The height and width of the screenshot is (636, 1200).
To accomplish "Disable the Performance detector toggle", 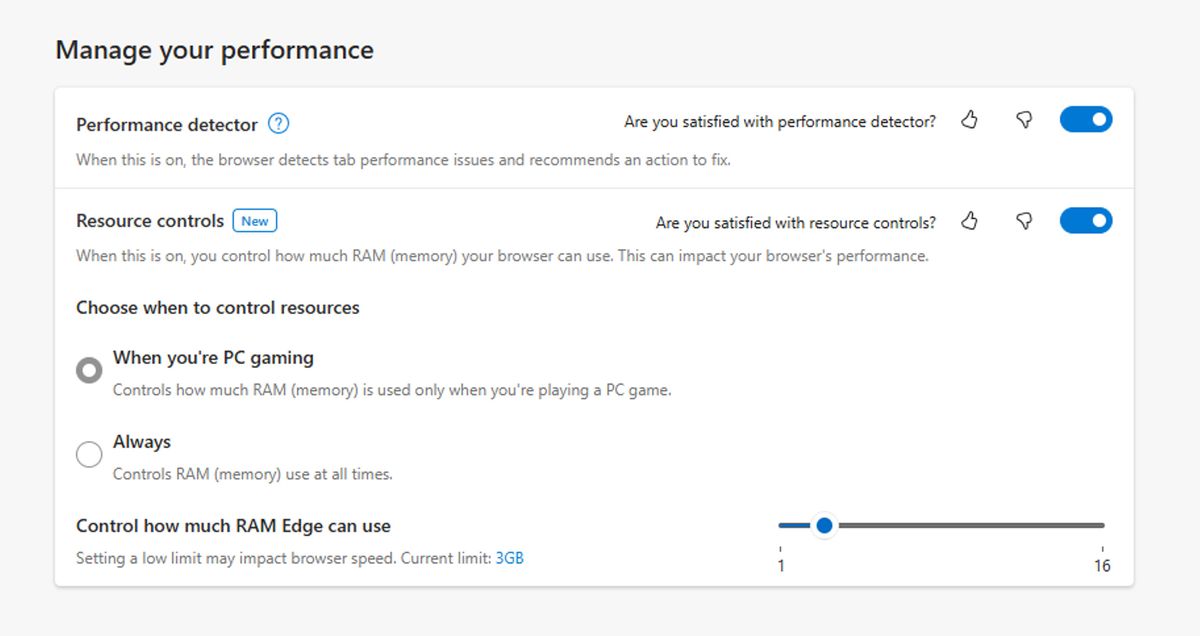I will pos(1086,118).
